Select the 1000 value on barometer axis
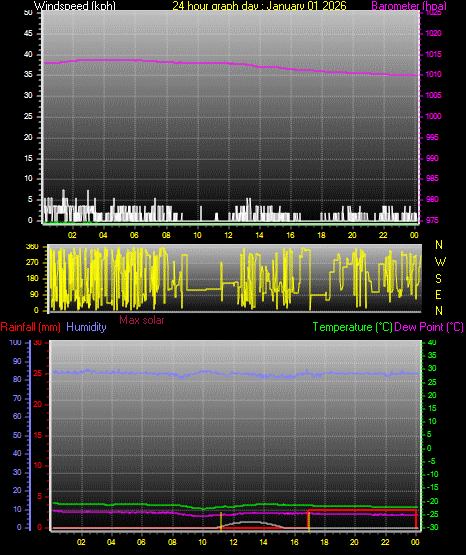Image resolution: width=466 pixels, height=555 pixels. [433, 116]
